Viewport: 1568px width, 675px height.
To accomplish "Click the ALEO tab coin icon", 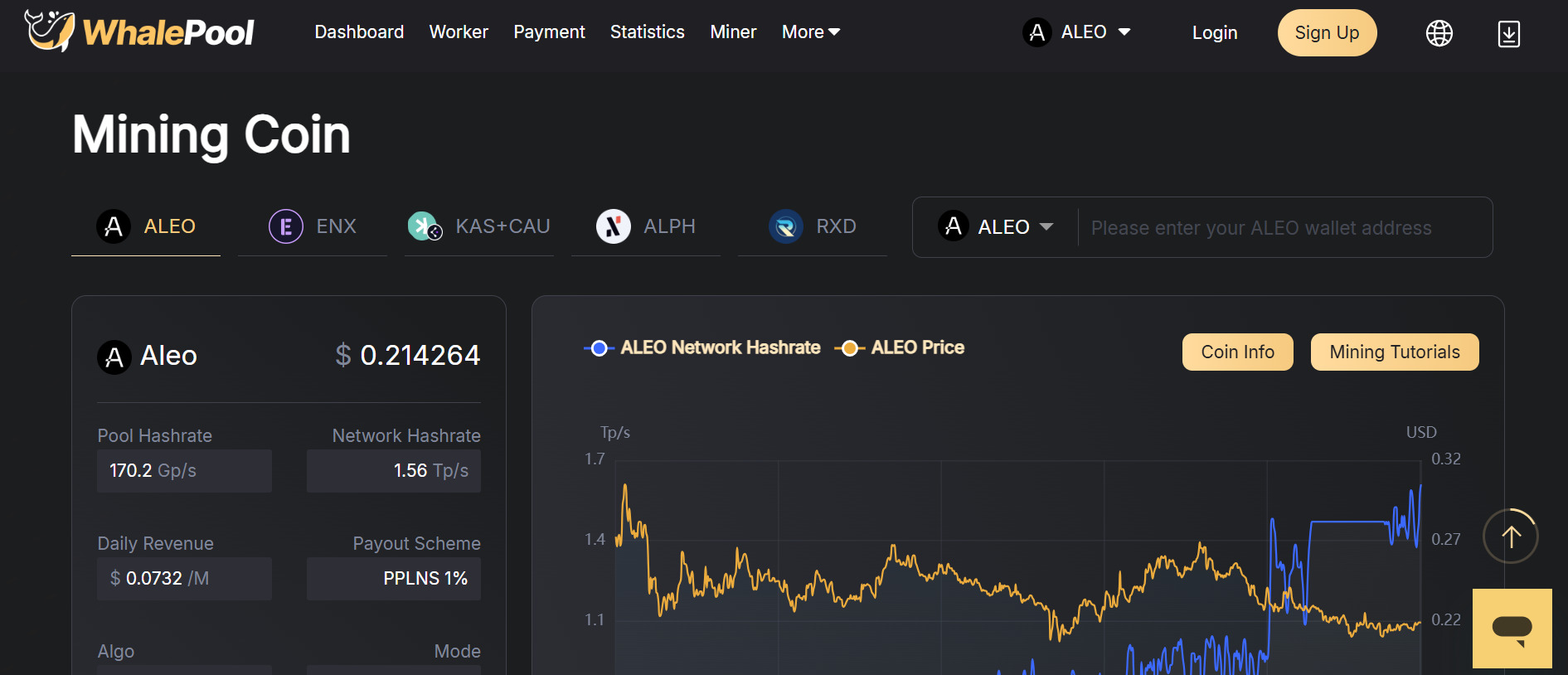I will click(114, 226).
